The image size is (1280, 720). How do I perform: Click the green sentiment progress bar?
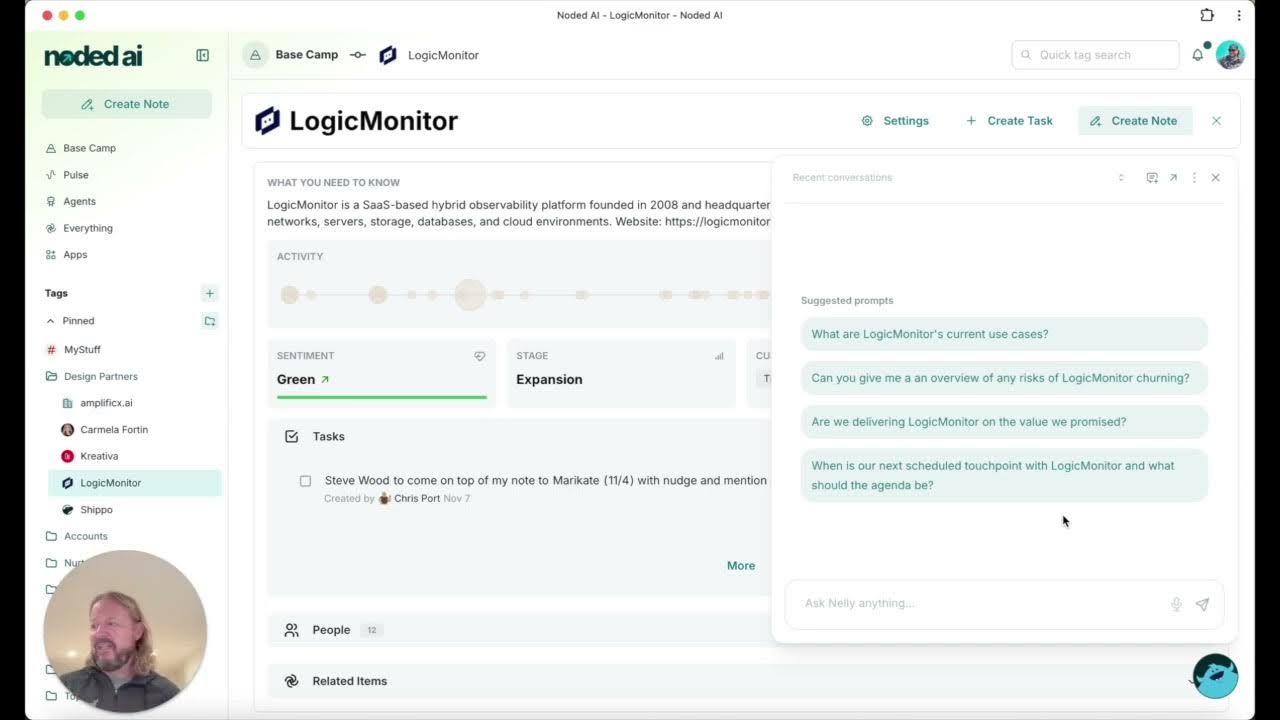click(382, 397)
